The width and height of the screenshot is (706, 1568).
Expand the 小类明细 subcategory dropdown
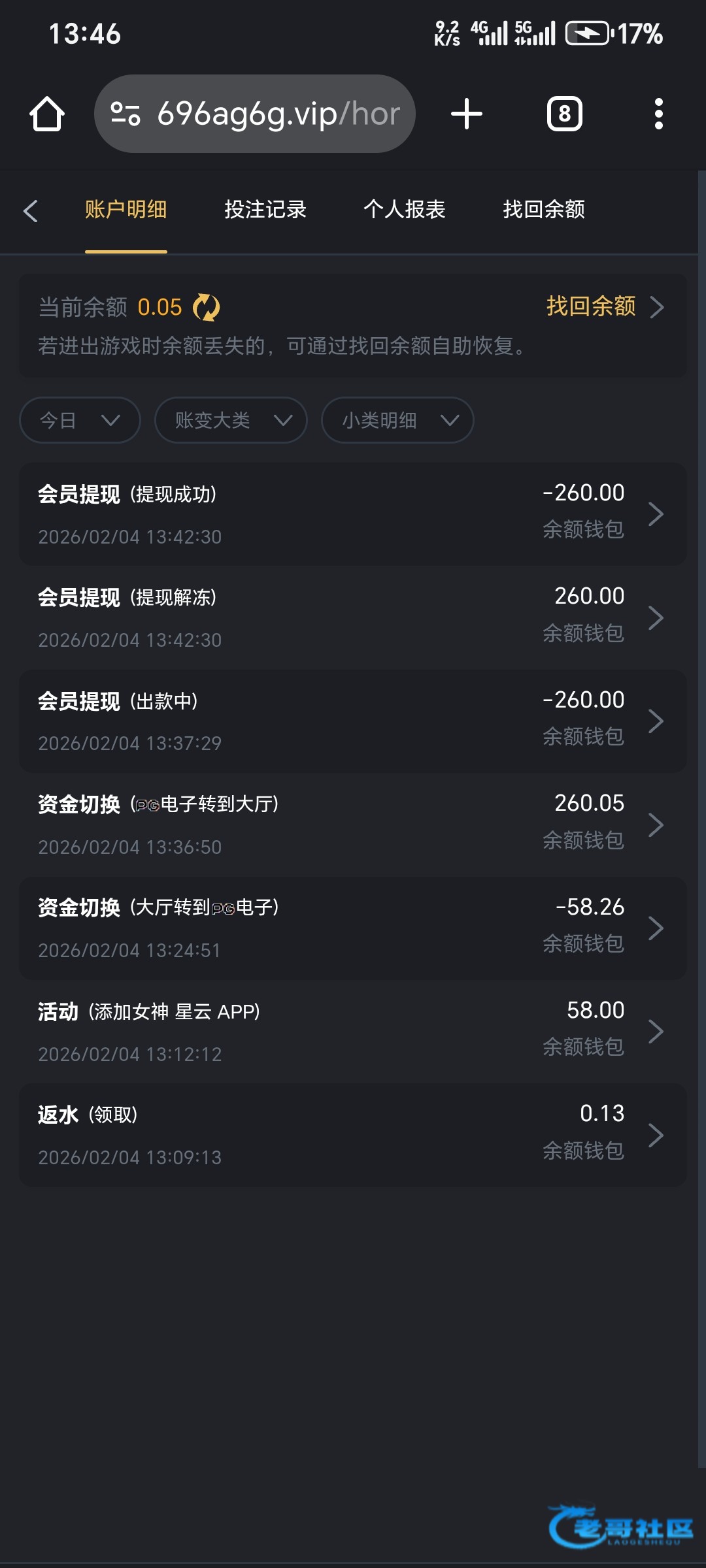click(x=397, y=420)
